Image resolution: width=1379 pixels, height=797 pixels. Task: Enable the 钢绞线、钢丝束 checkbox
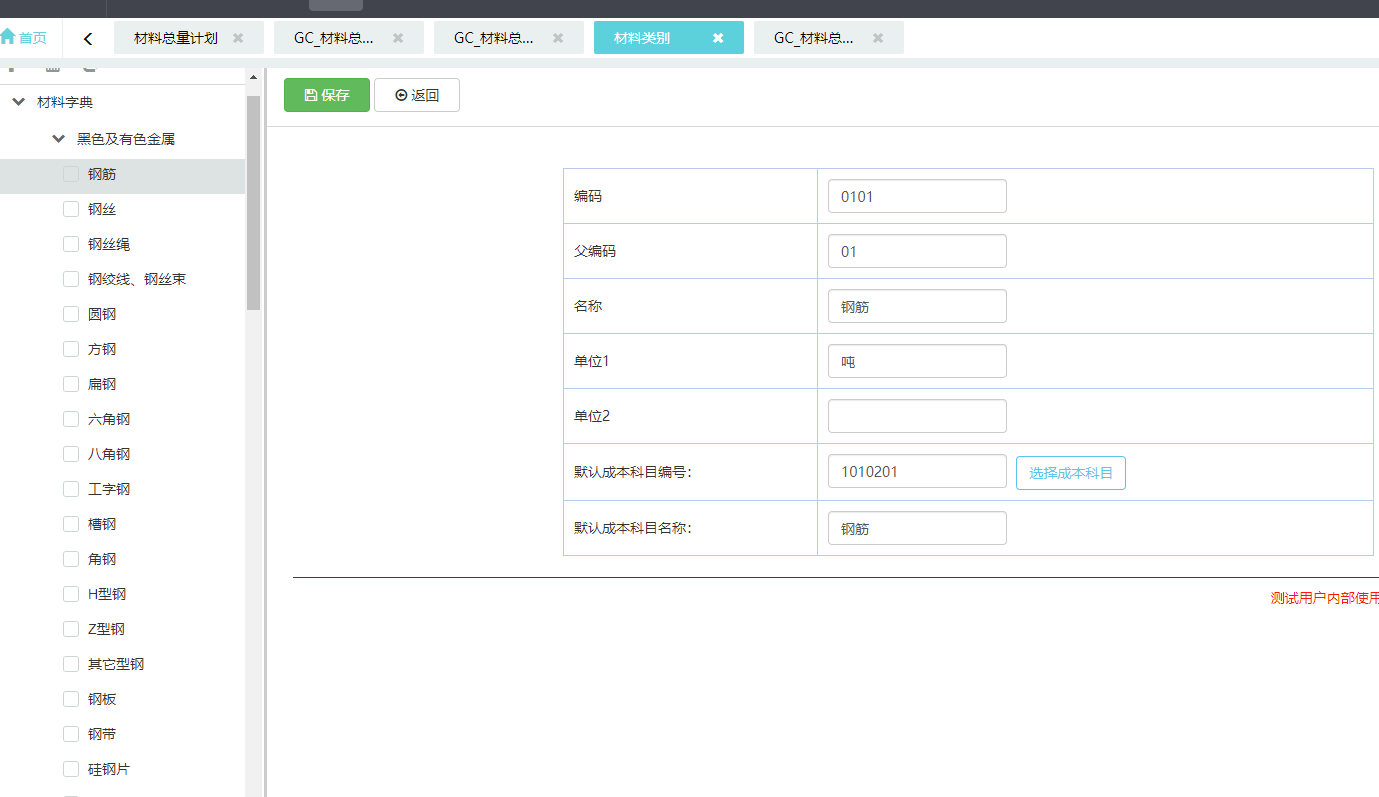pyautogui.click(x=71, y=279)
